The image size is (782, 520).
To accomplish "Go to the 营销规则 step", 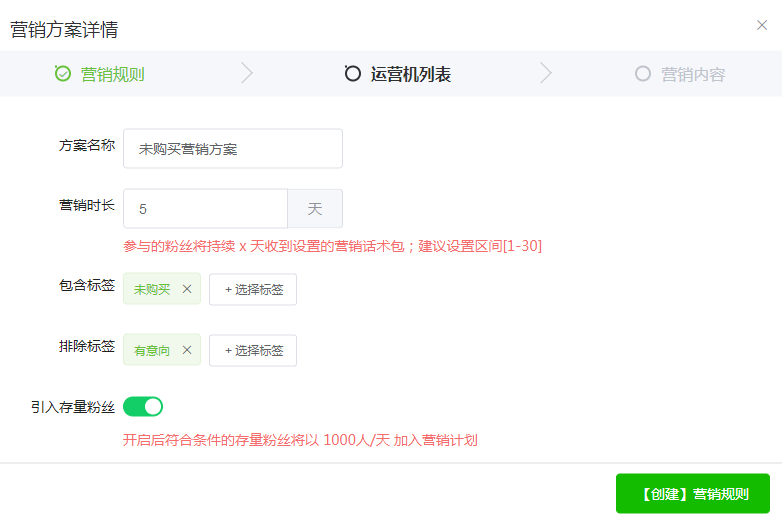I will (x=112, y=74).
